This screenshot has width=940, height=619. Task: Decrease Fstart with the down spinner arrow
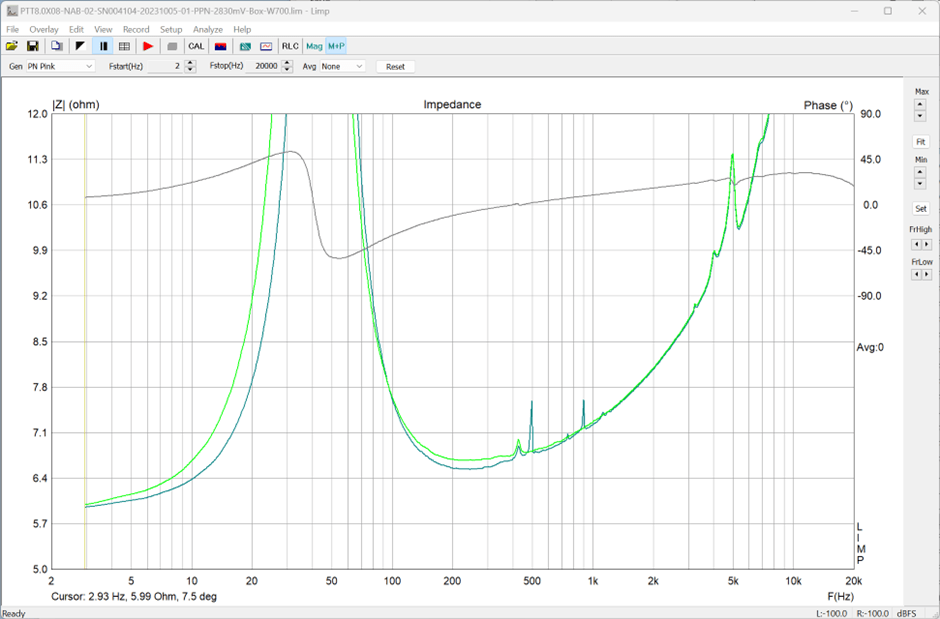point(190,70)
